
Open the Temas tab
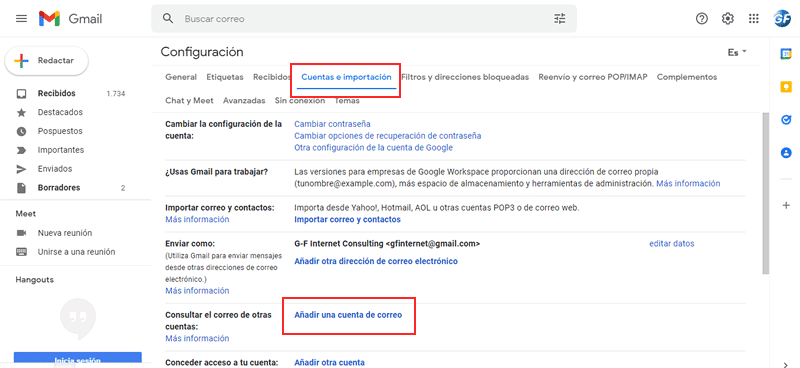tap(347, 101)
